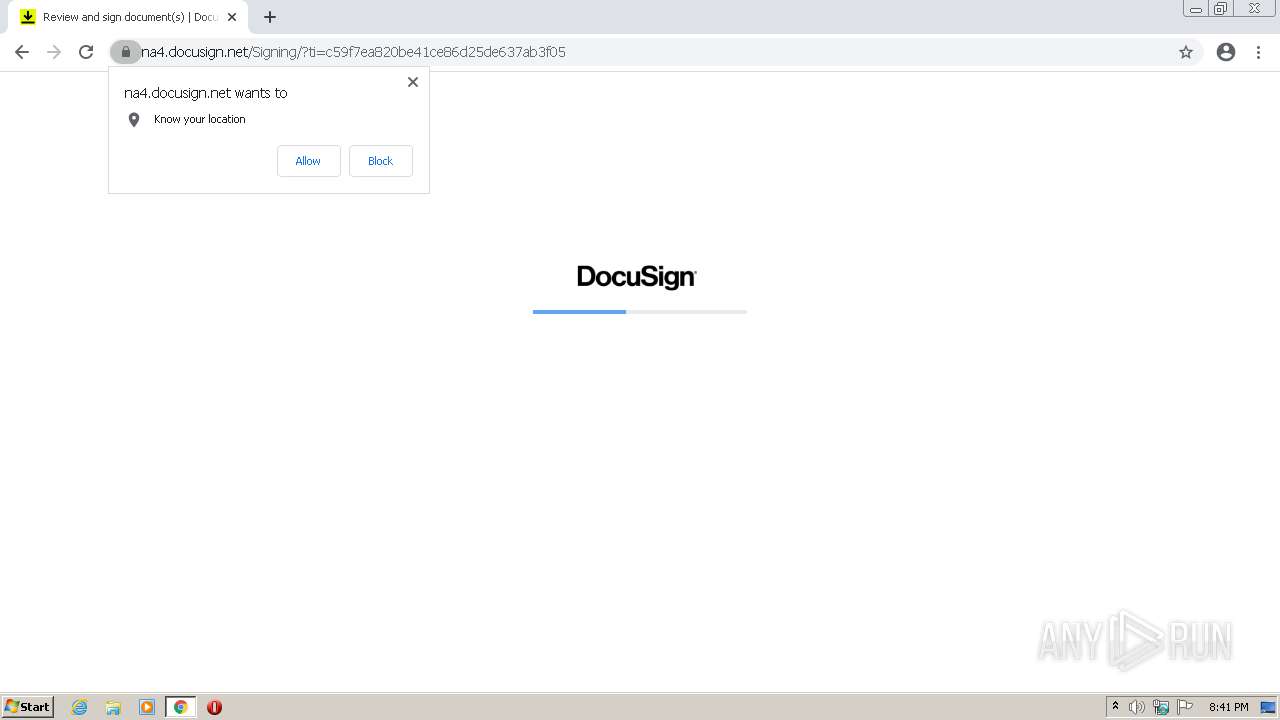Click the red stop-sign taskbar icon
1280x720 pixels.
click(214, 707)
